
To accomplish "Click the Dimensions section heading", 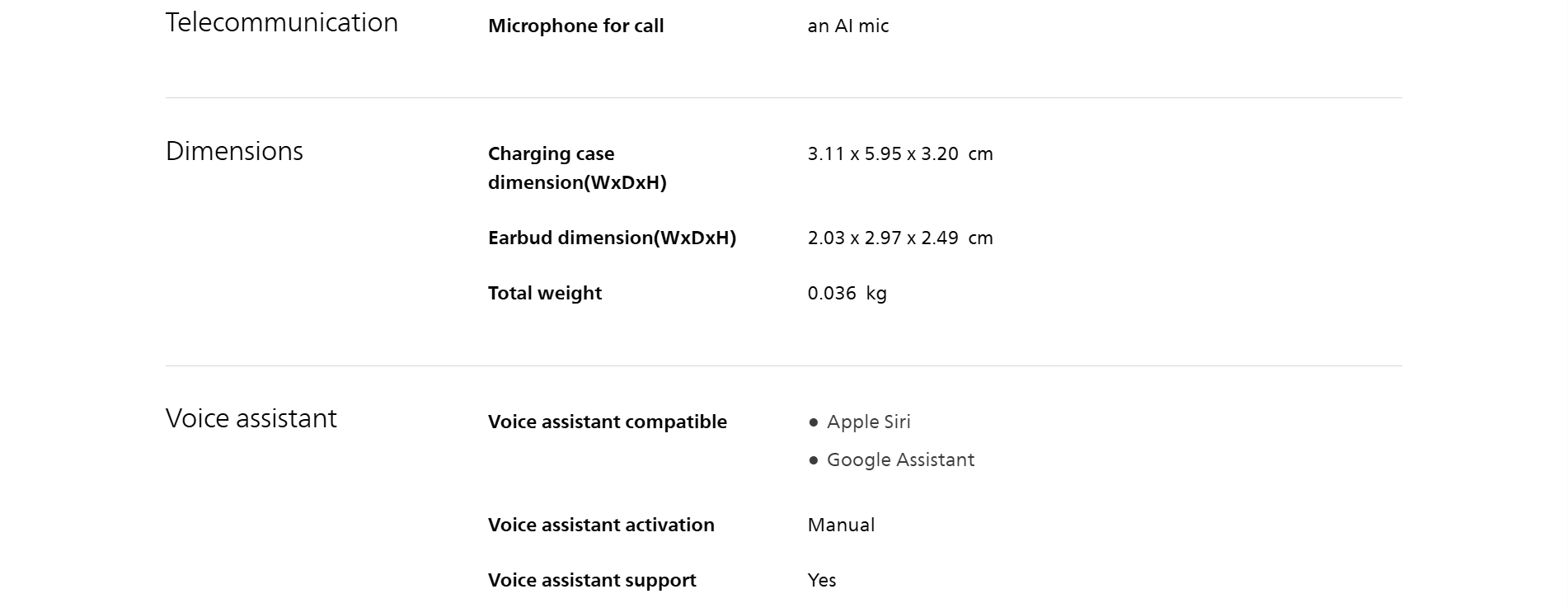I will [234, 151].
